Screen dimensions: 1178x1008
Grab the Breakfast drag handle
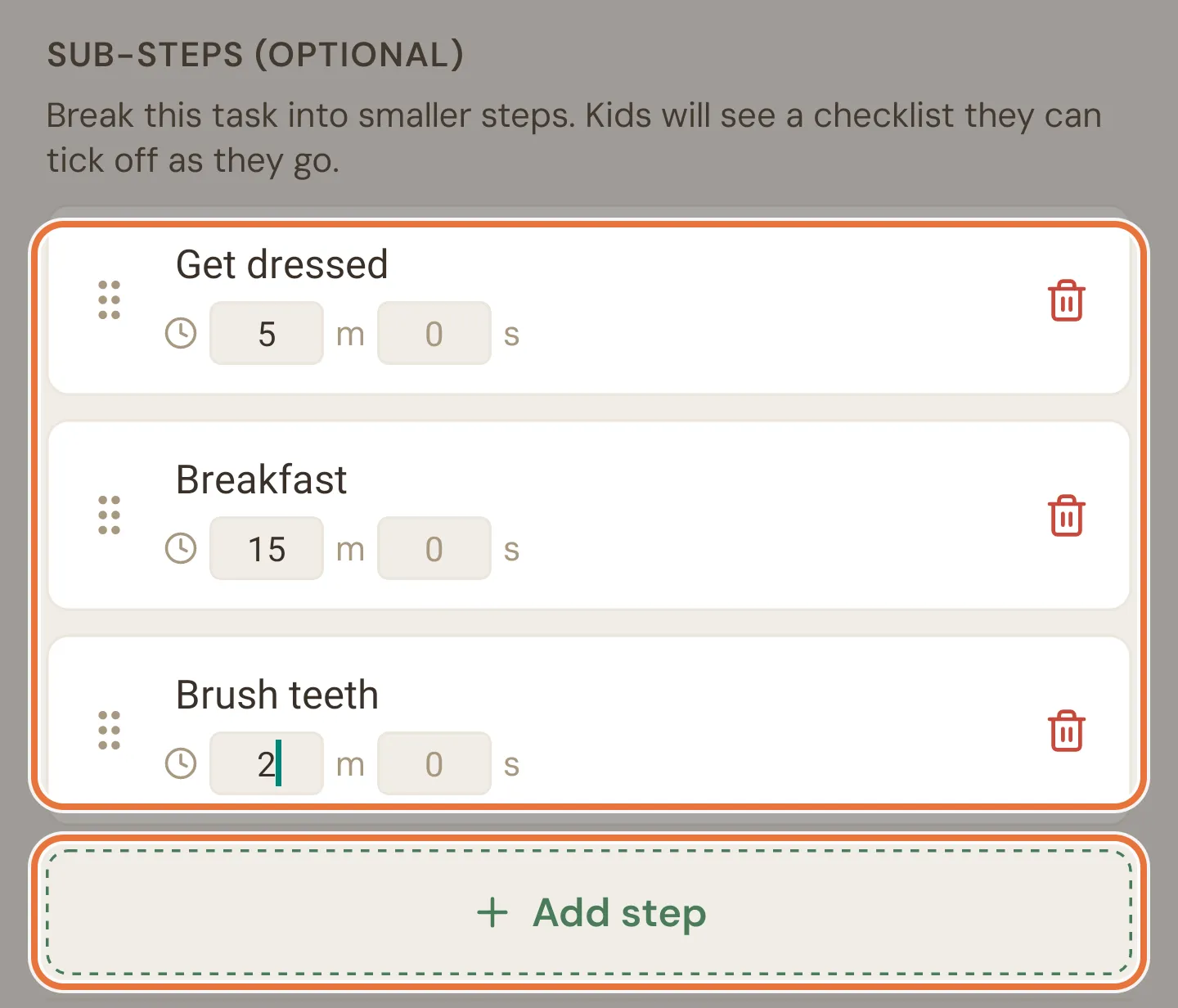[109, 515]
